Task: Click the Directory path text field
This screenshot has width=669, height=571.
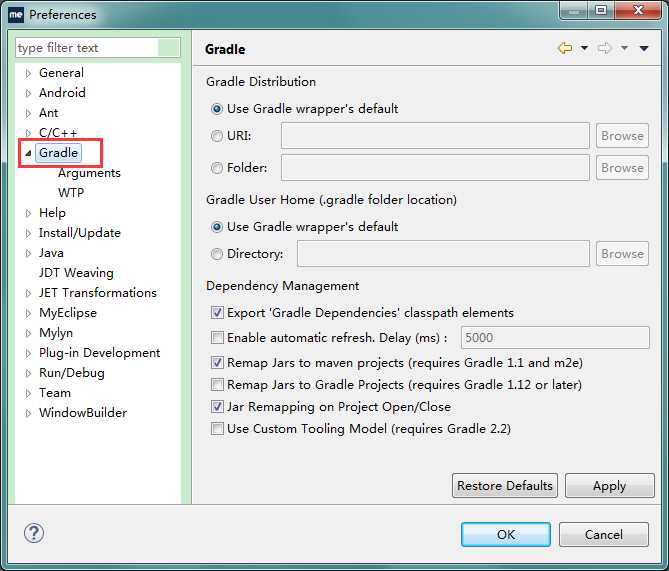Action: pos(443,253)
